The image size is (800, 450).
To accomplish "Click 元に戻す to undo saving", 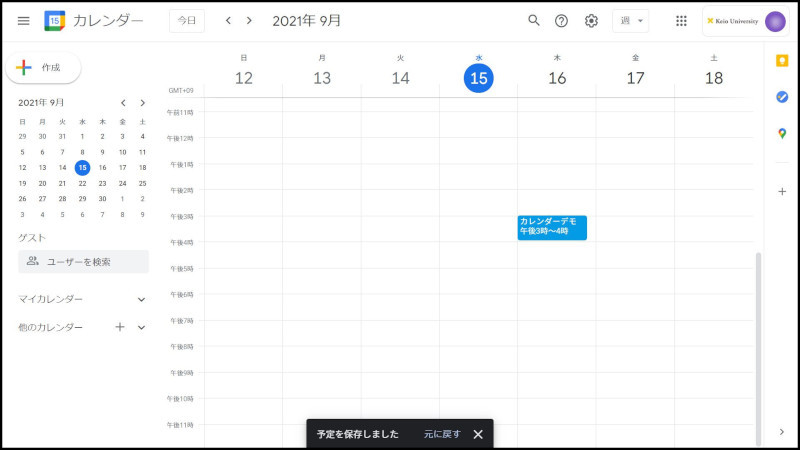I will (442, 434).
